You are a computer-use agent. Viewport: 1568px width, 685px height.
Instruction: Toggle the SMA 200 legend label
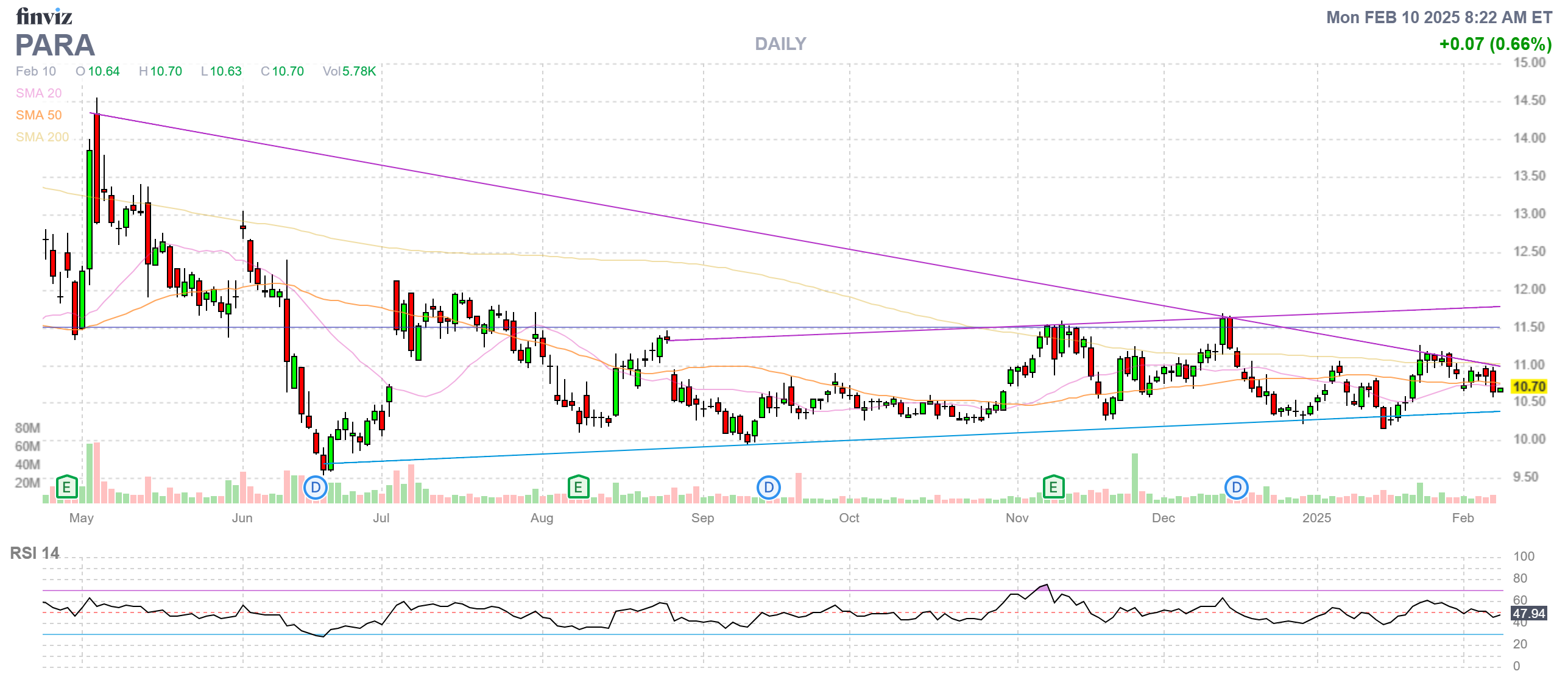42,137
